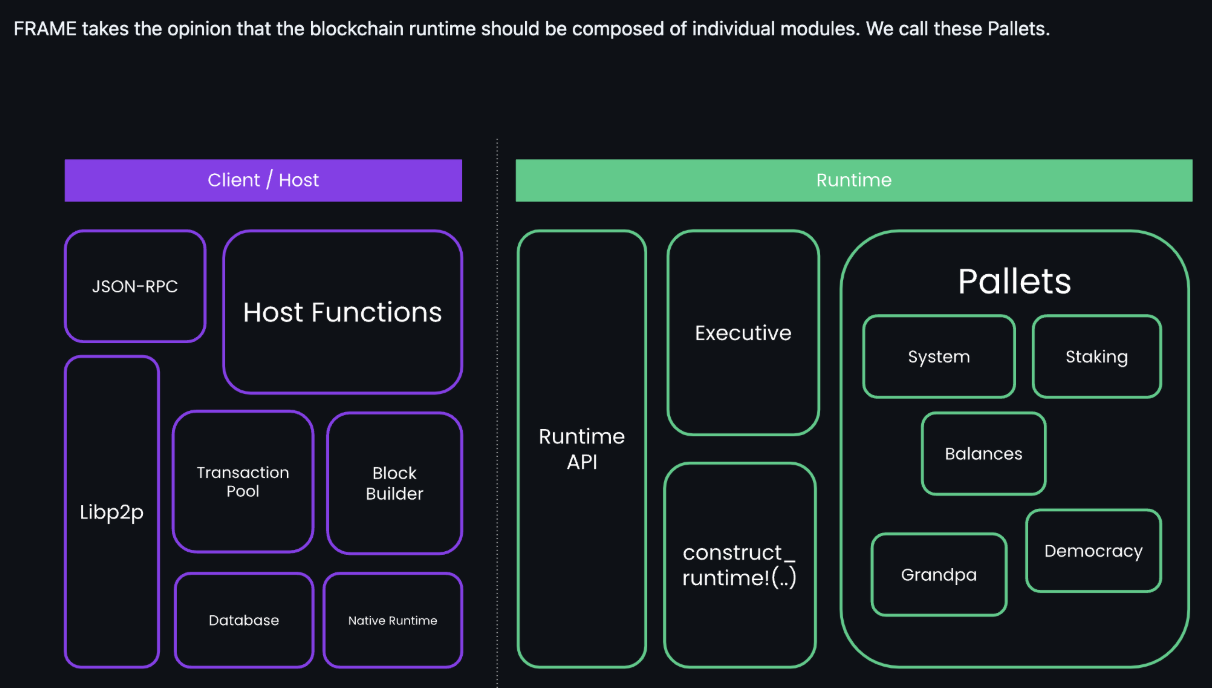Image resolution: width=1212 pixels, height=688 pixels.
Task: Click the Pallets title text
Action: [1014, 281]
